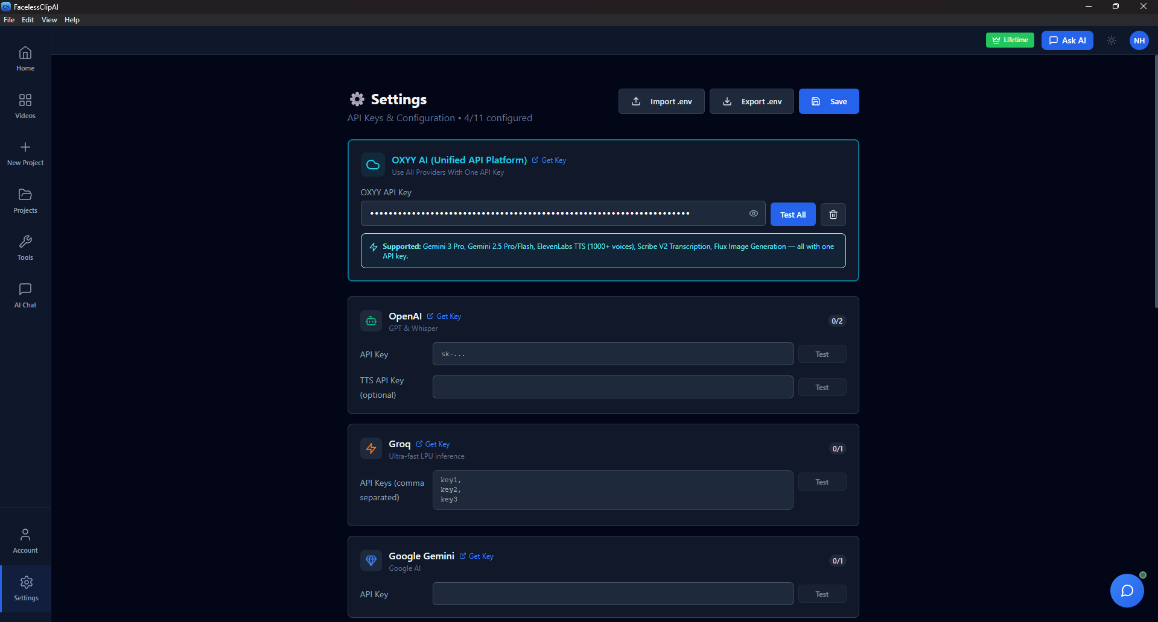Reveal OXYY API key with eye icon
The image size is (1158, 622).
click(x=753, y=213)
